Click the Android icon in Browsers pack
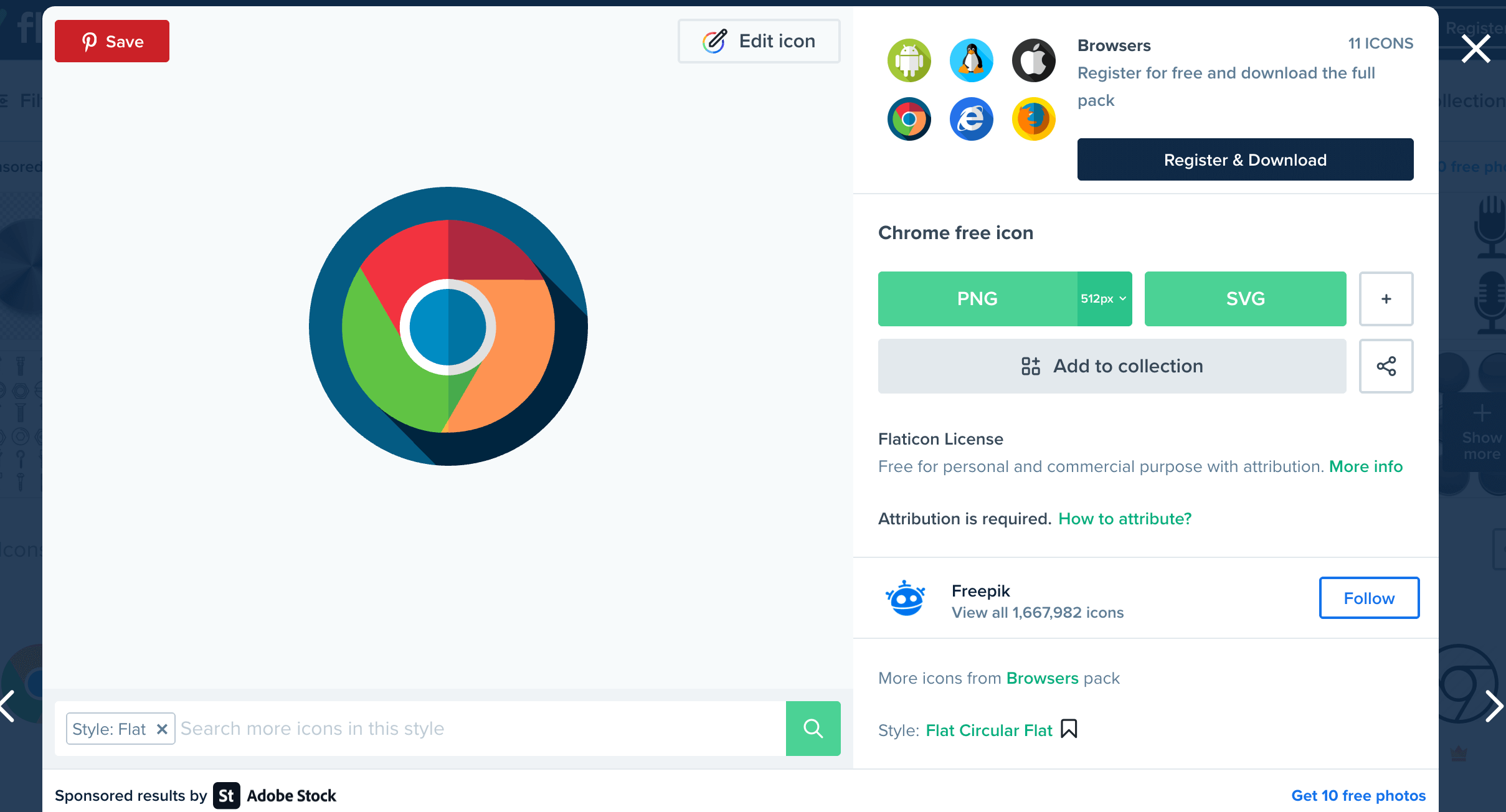Screen dimensions: 1506x812 tap(909, 60)
